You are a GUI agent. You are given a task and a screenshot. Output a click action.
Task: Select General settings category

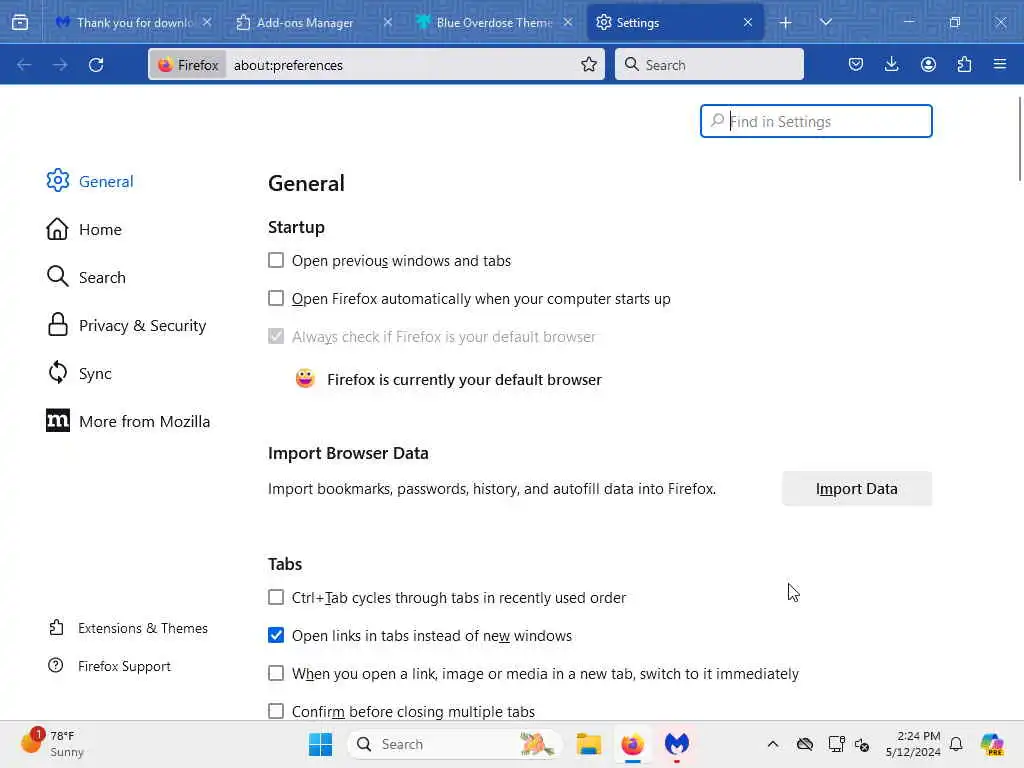pos(90,181)
